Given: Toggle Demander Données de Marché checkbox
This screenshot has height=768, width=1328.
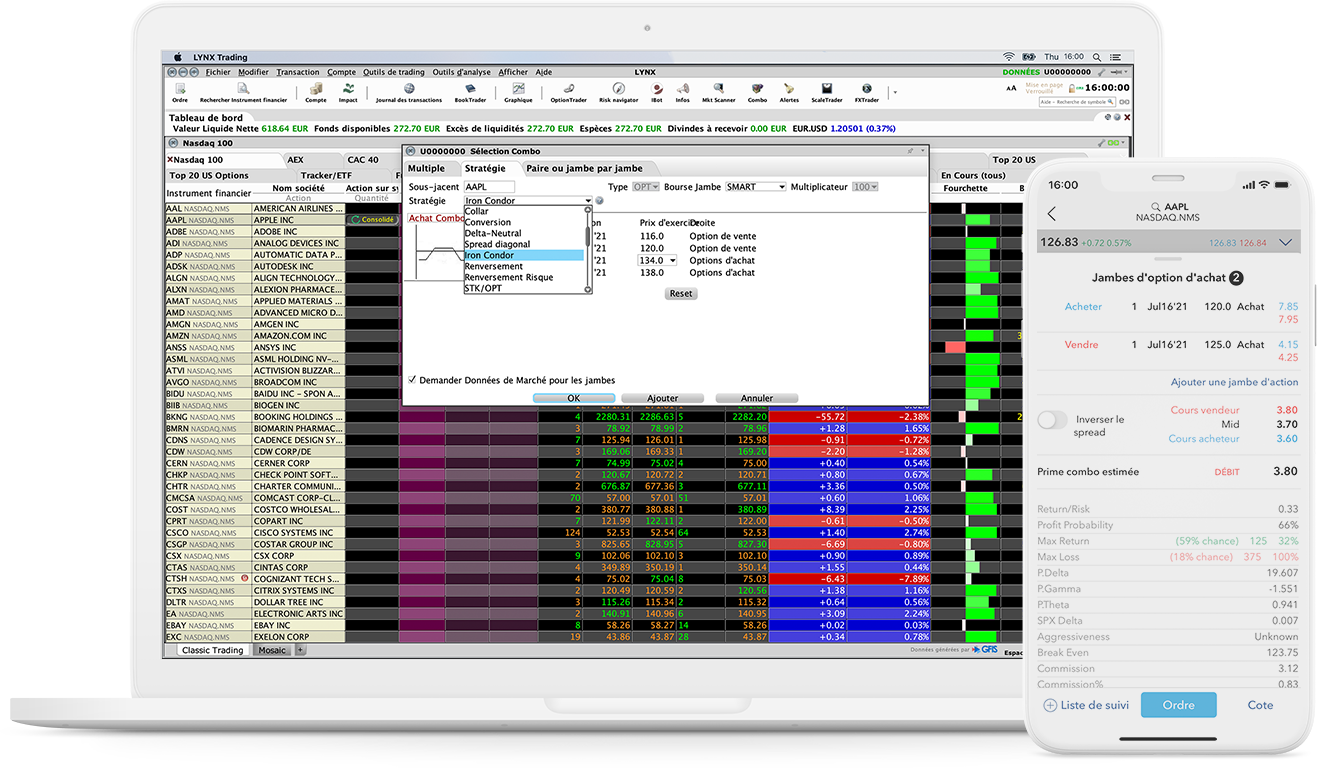Looking at the screenshot, I should coord(413,380).
